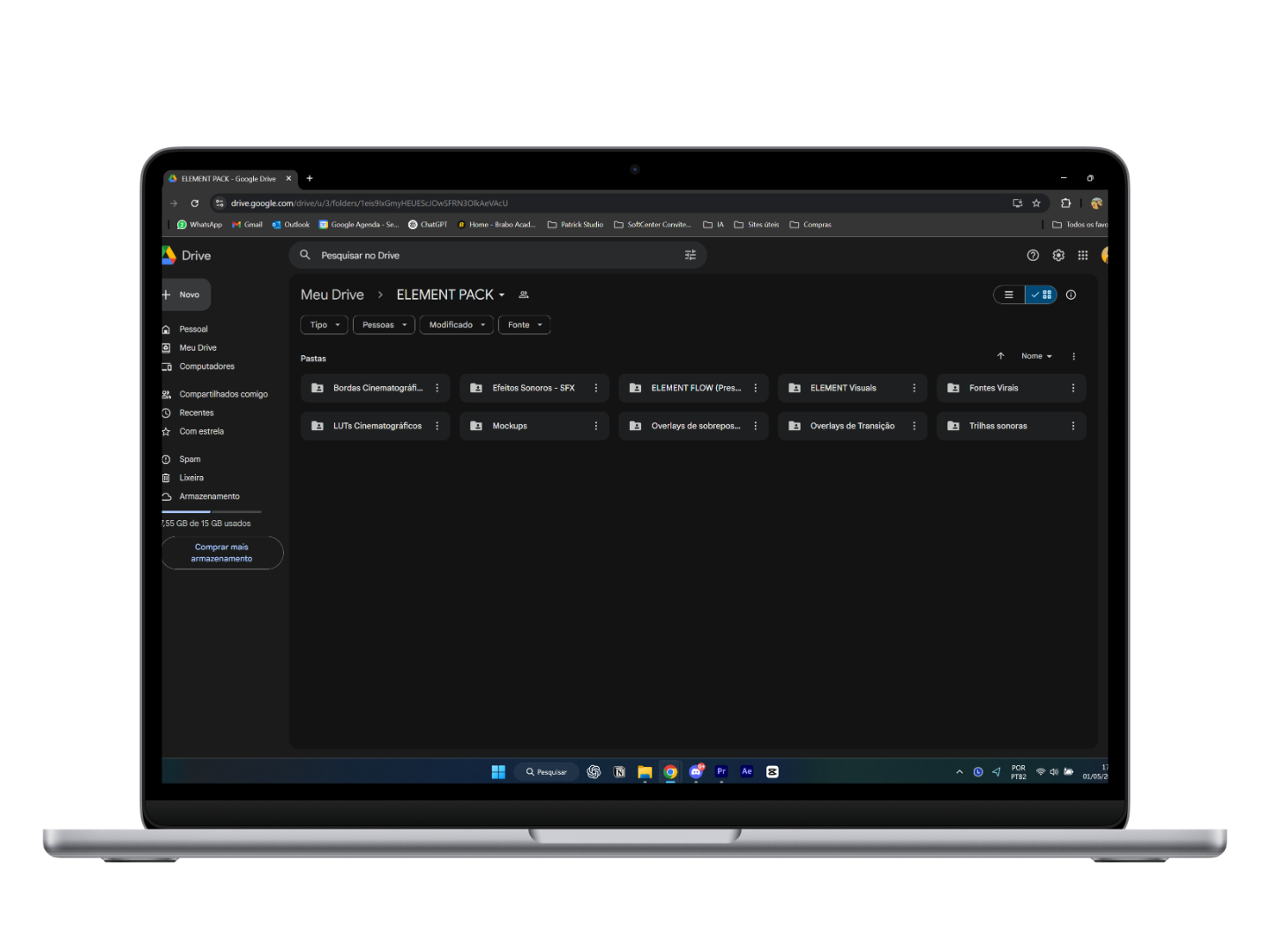Open the Modificado filter dropdown
The width and height of the screenshot is (1270, 952).
click(x=456, y=325)
